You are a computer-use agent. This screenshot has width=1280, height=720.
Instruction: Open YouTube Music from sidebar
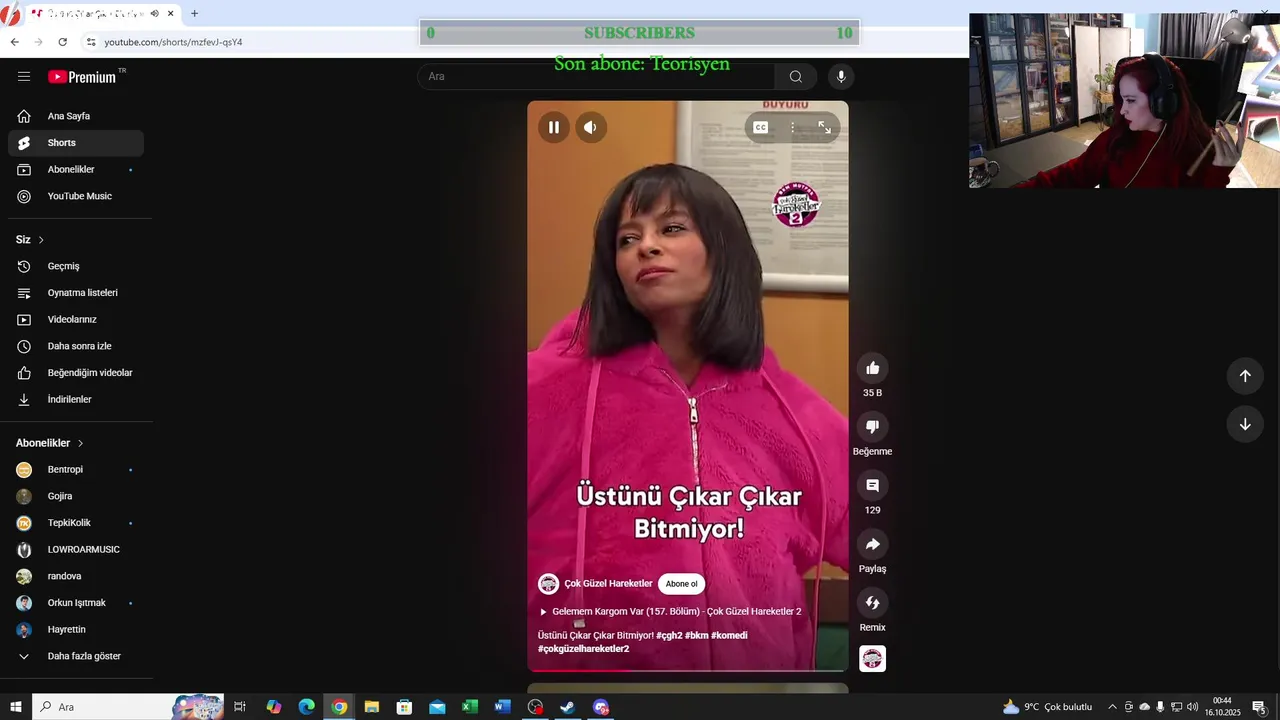click(x=76, y=196)
